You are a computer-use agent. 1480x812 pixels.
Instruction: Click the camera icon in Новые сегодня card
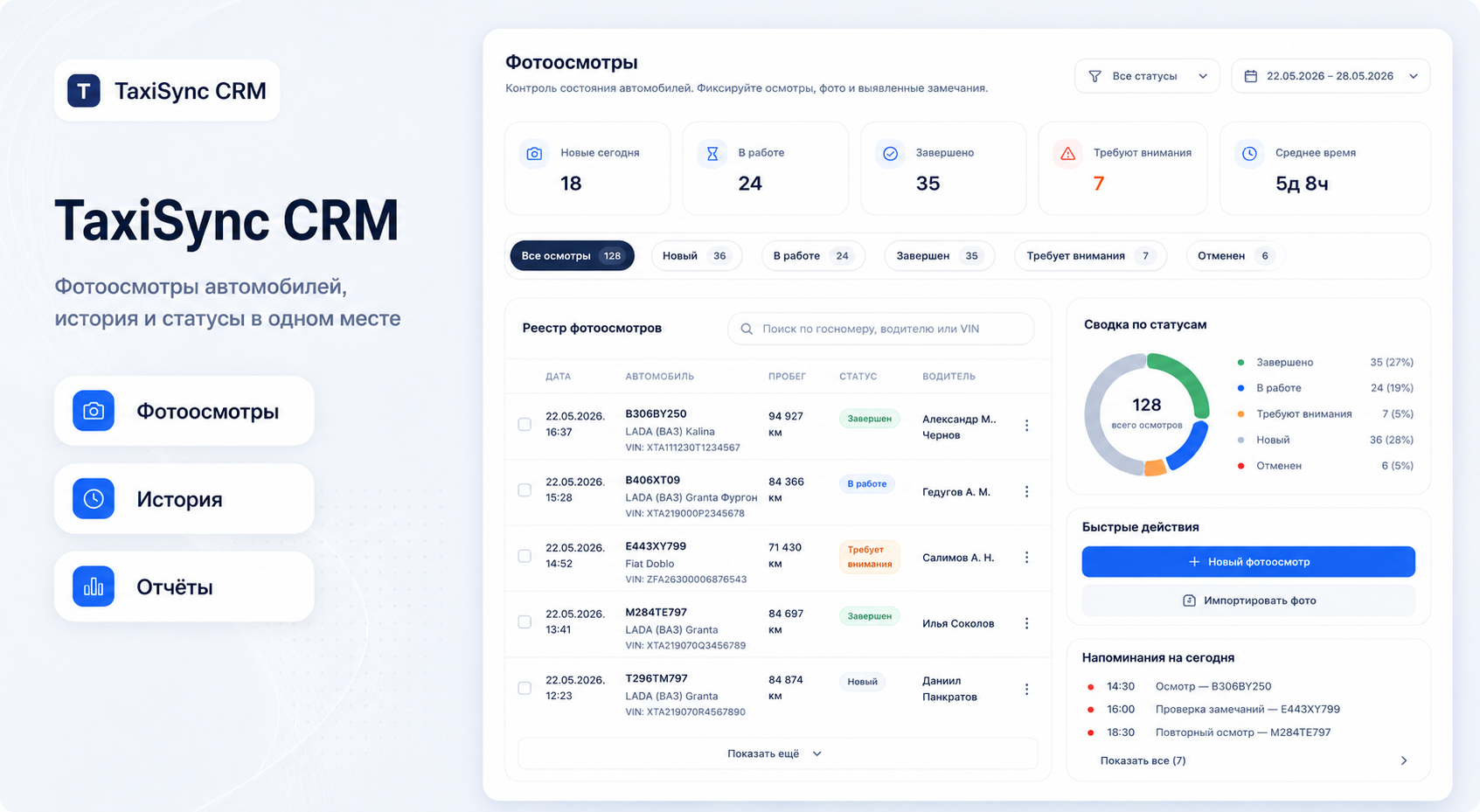pos(534,154)
